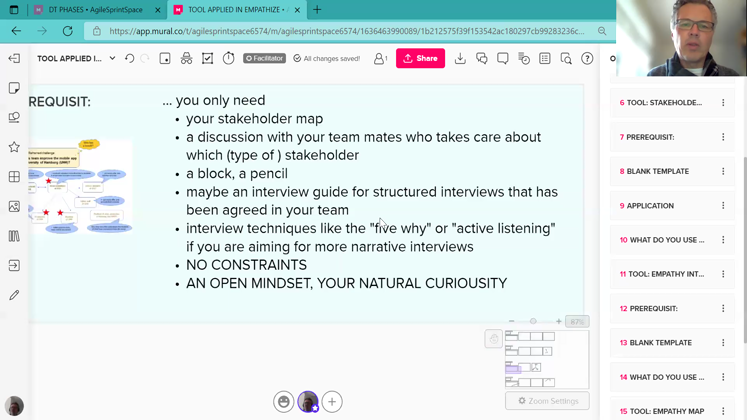Open the content library icon
This screenshot has width=747, height=420.
[14, 236]
